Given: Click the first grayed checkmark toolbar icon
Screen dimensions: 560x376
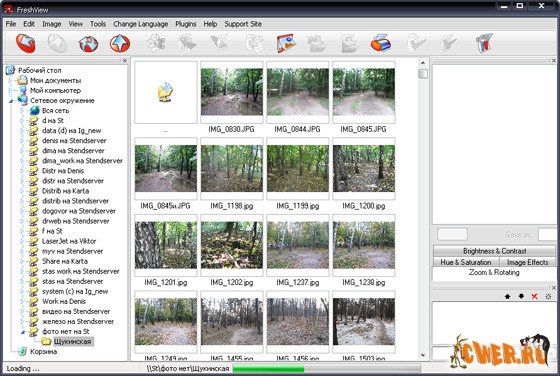Looking at the screenshot, I should pyautogui.click(x=416, y=43).
